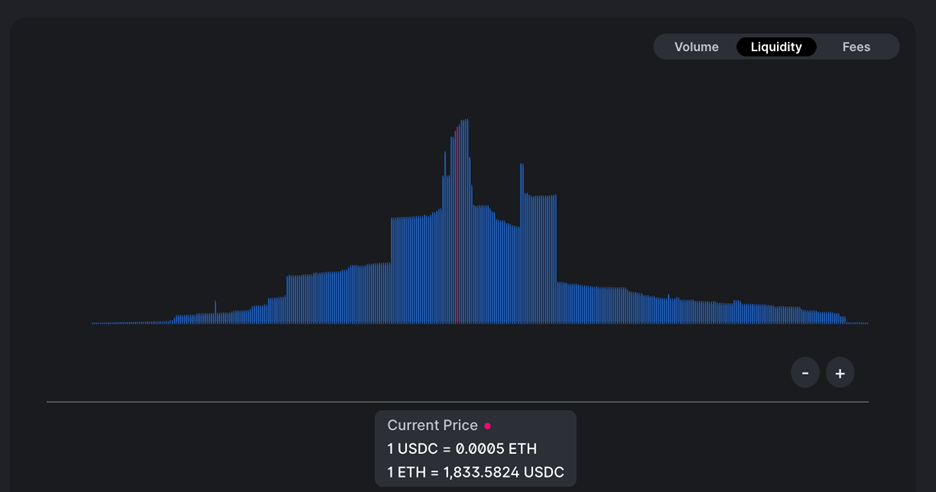
Task: Click the pink Current Price indicator dot
Action: [487, 426]
